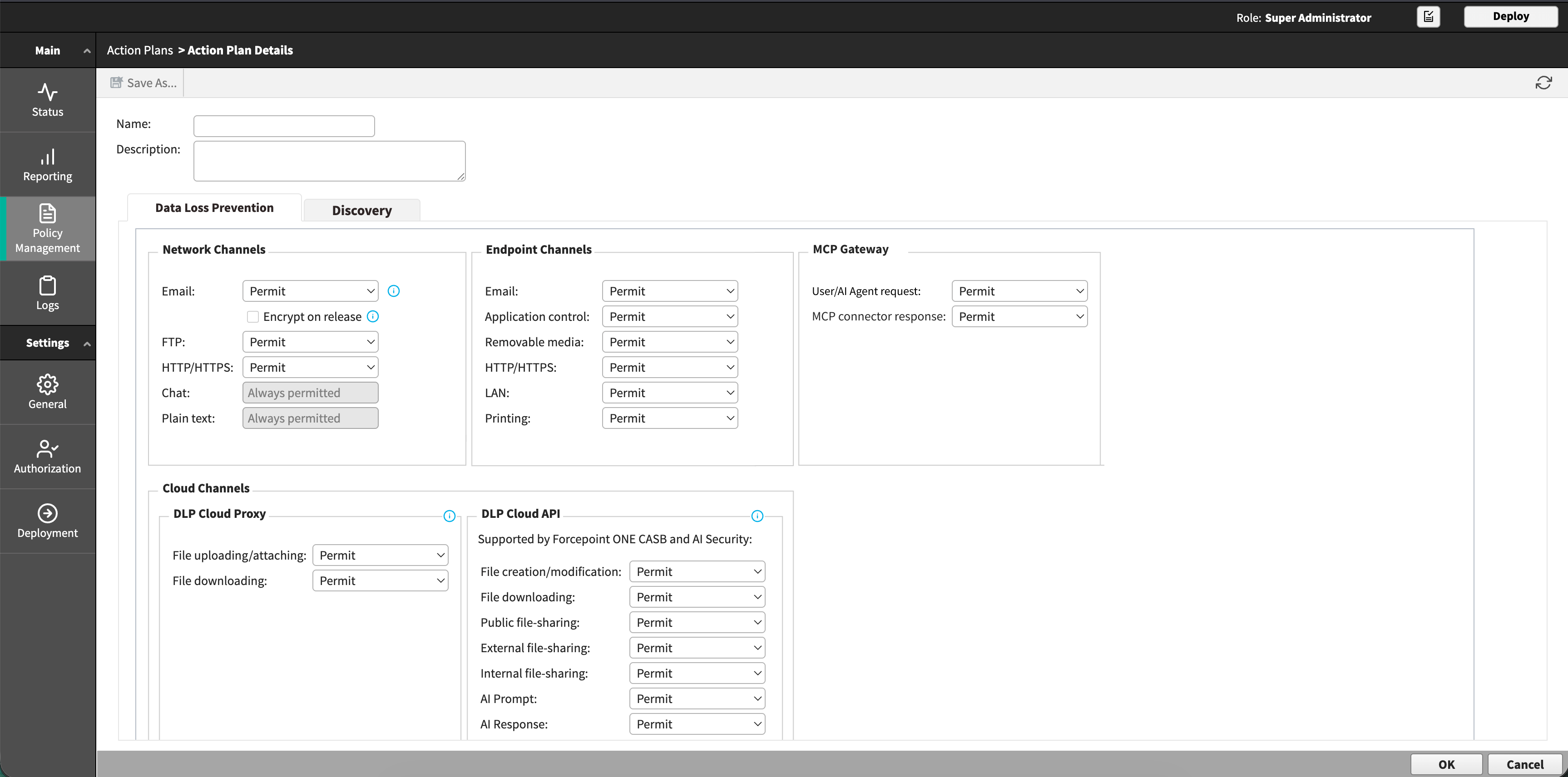Open File creation/modification dropdown

pyautogui.click(x=697, y=571)
